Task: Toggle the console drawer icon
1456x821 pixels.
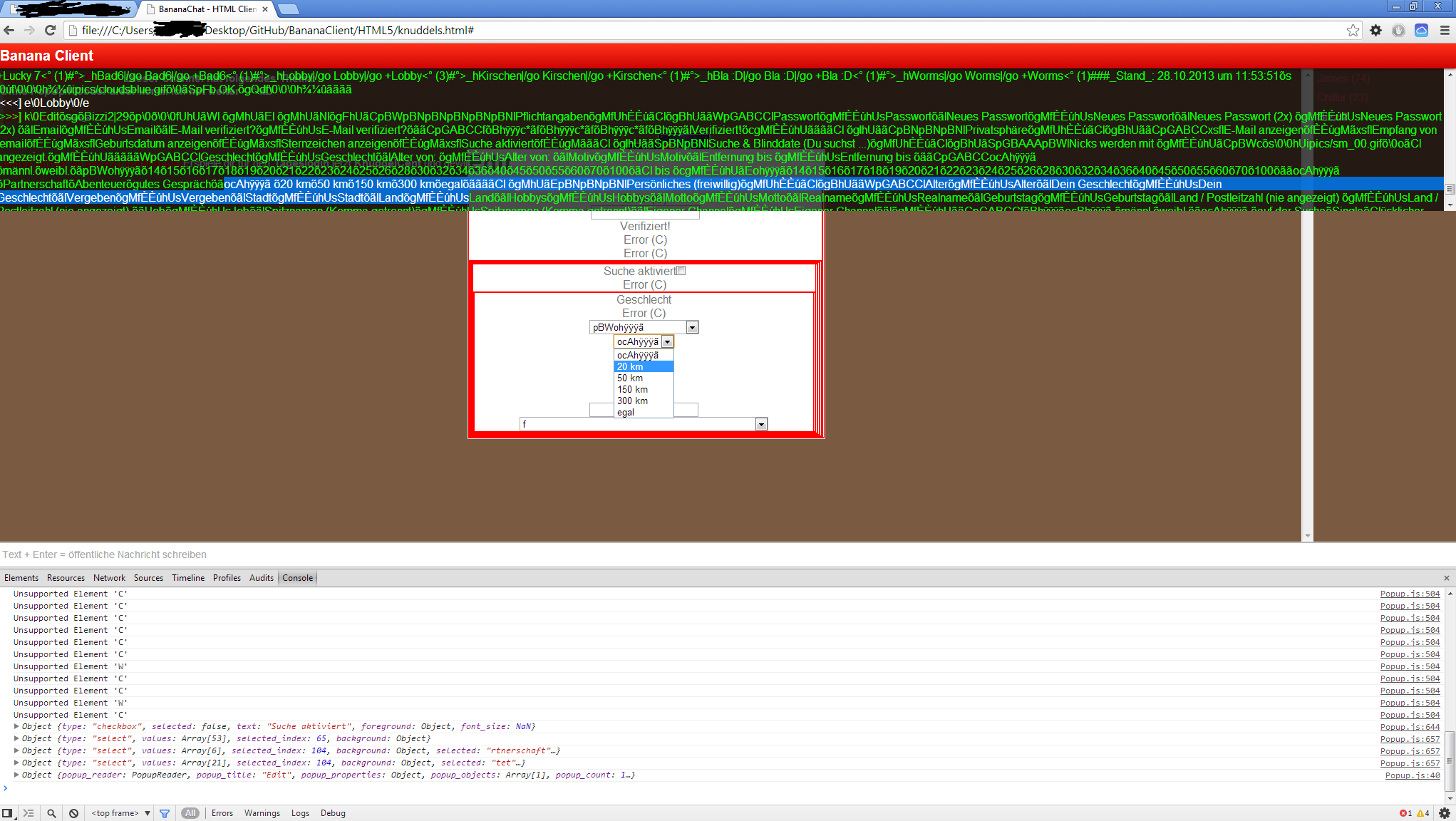Action: point(29,813)
